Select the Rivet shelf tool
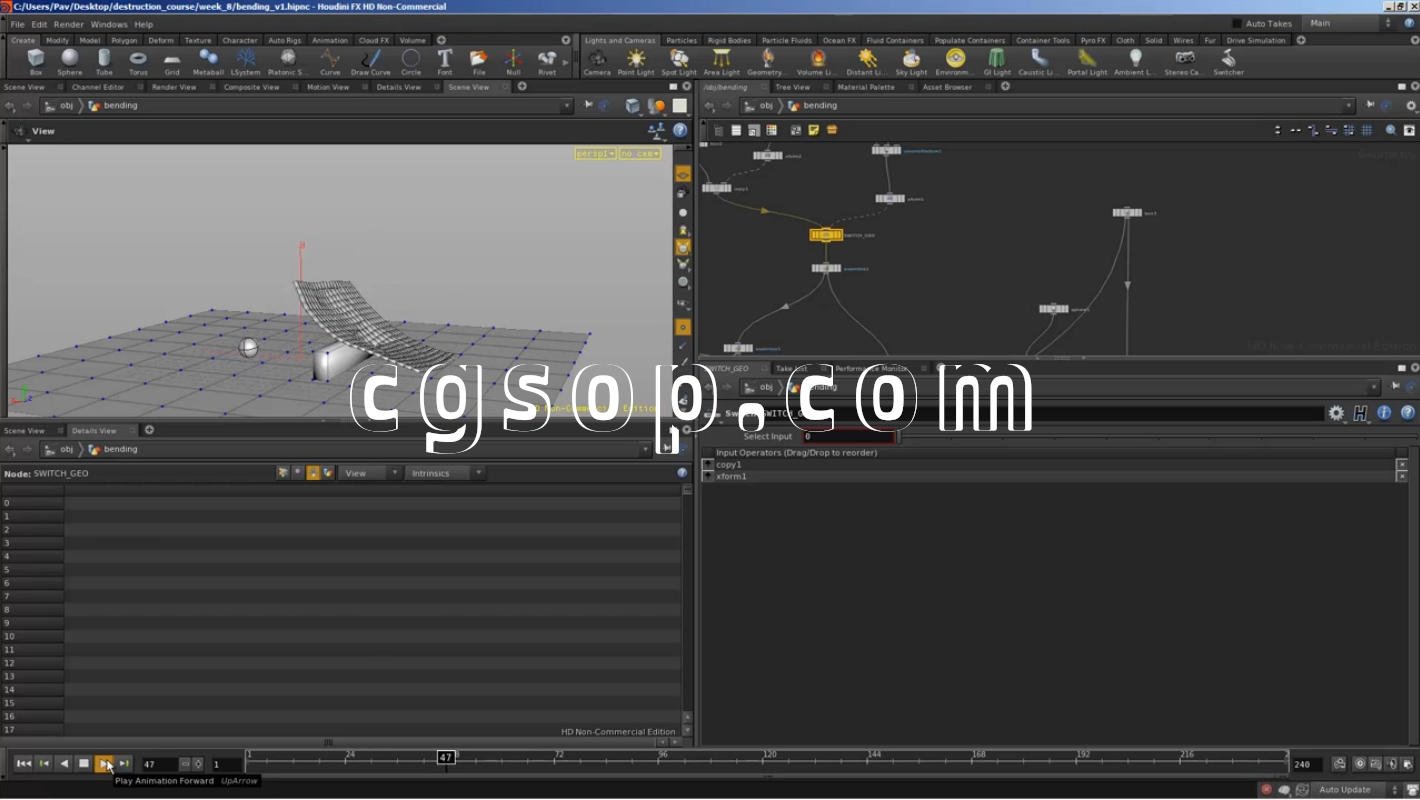 (x=547, y=62)
